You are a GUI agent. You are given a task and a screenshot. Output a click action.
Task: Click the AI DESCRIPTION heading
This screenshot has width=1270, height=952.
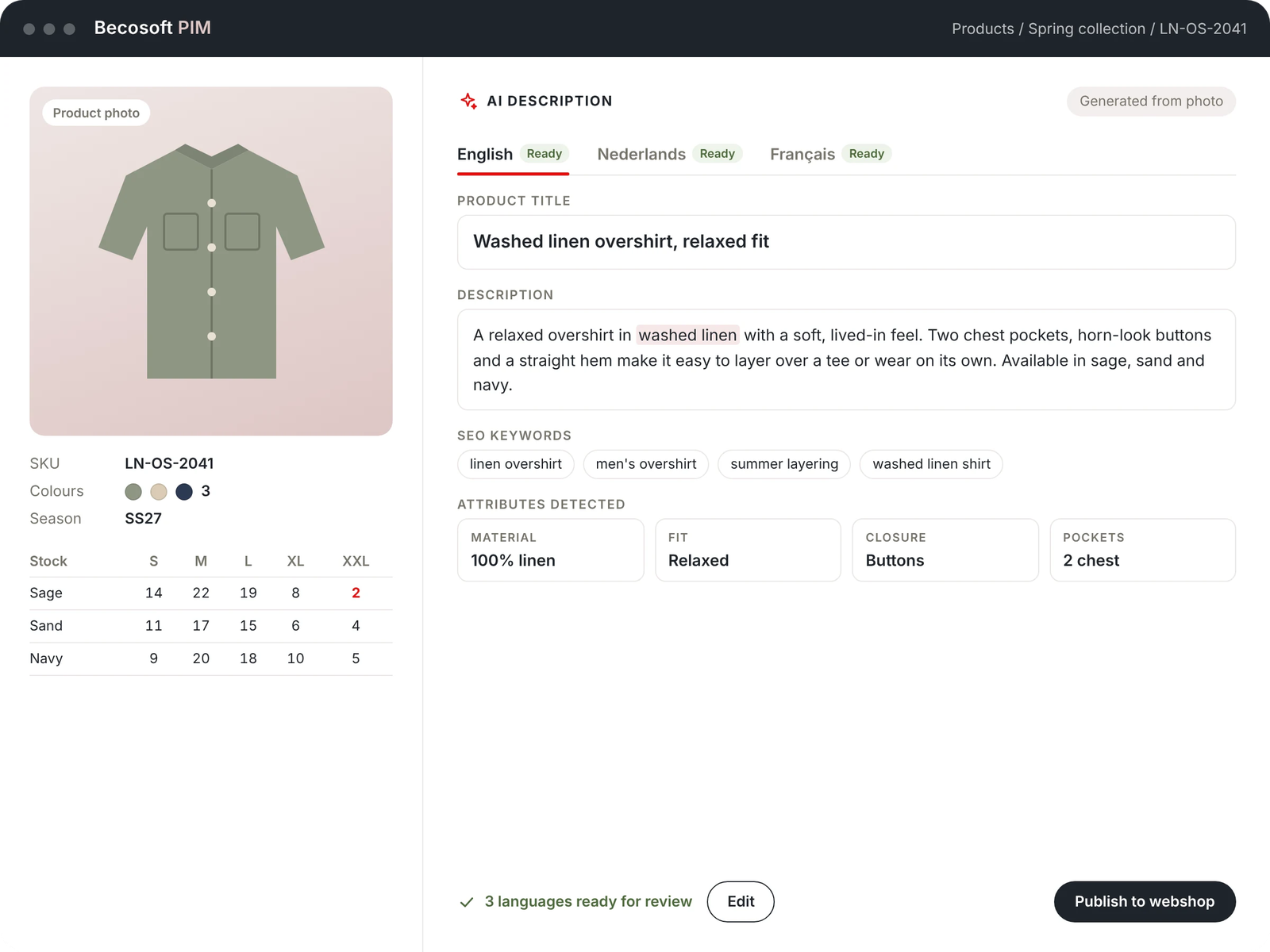click(549, 101)
